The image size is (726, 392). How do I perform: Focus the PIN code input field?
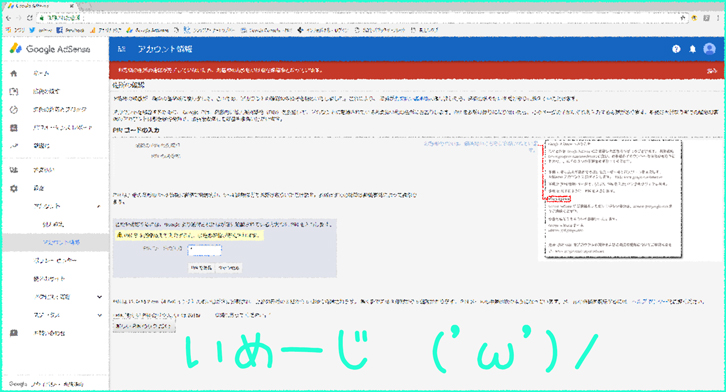(x=204, y=250)
